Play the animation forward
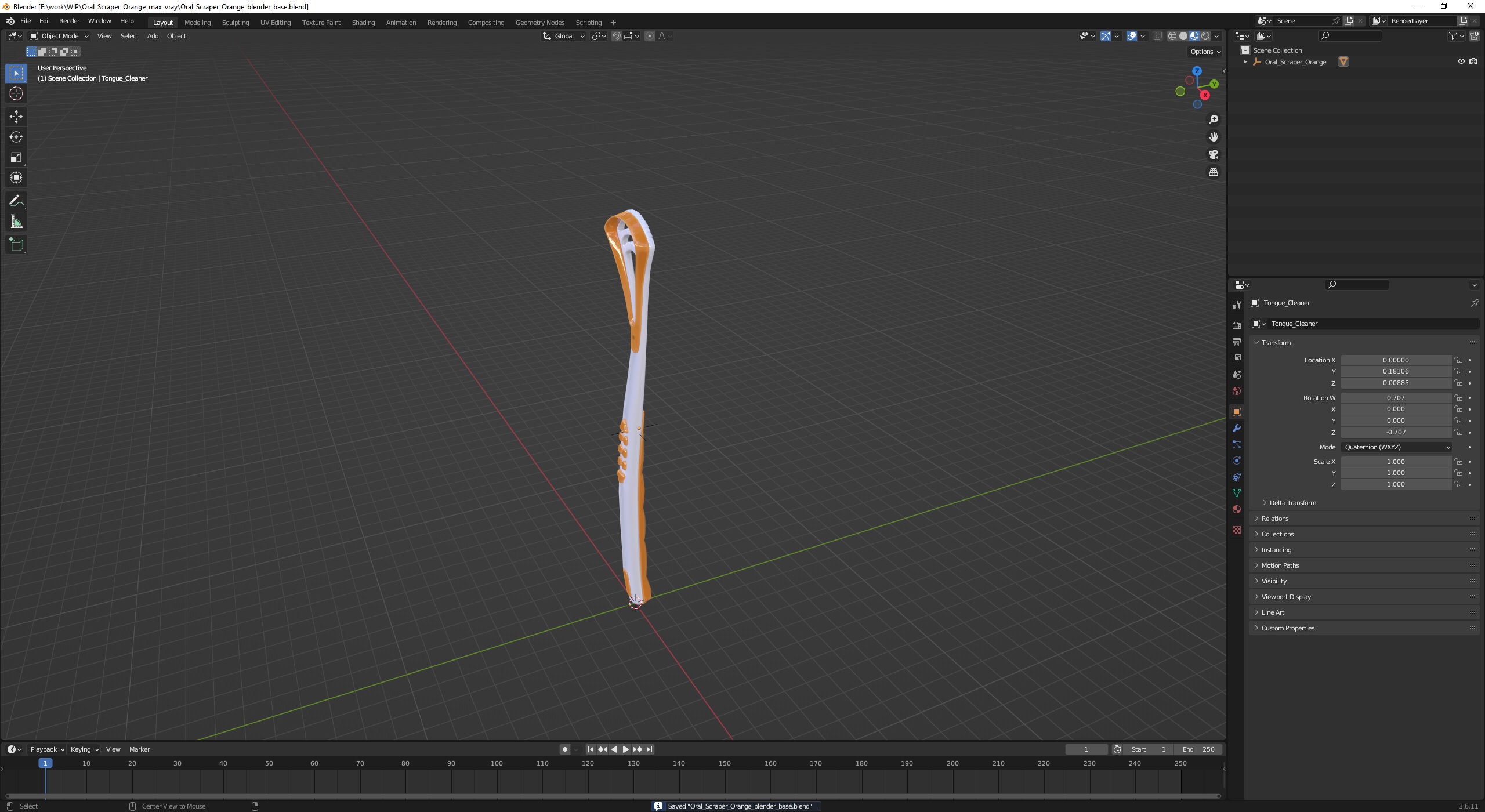This screenshot has height=812, width=1485. click(625, 749)
